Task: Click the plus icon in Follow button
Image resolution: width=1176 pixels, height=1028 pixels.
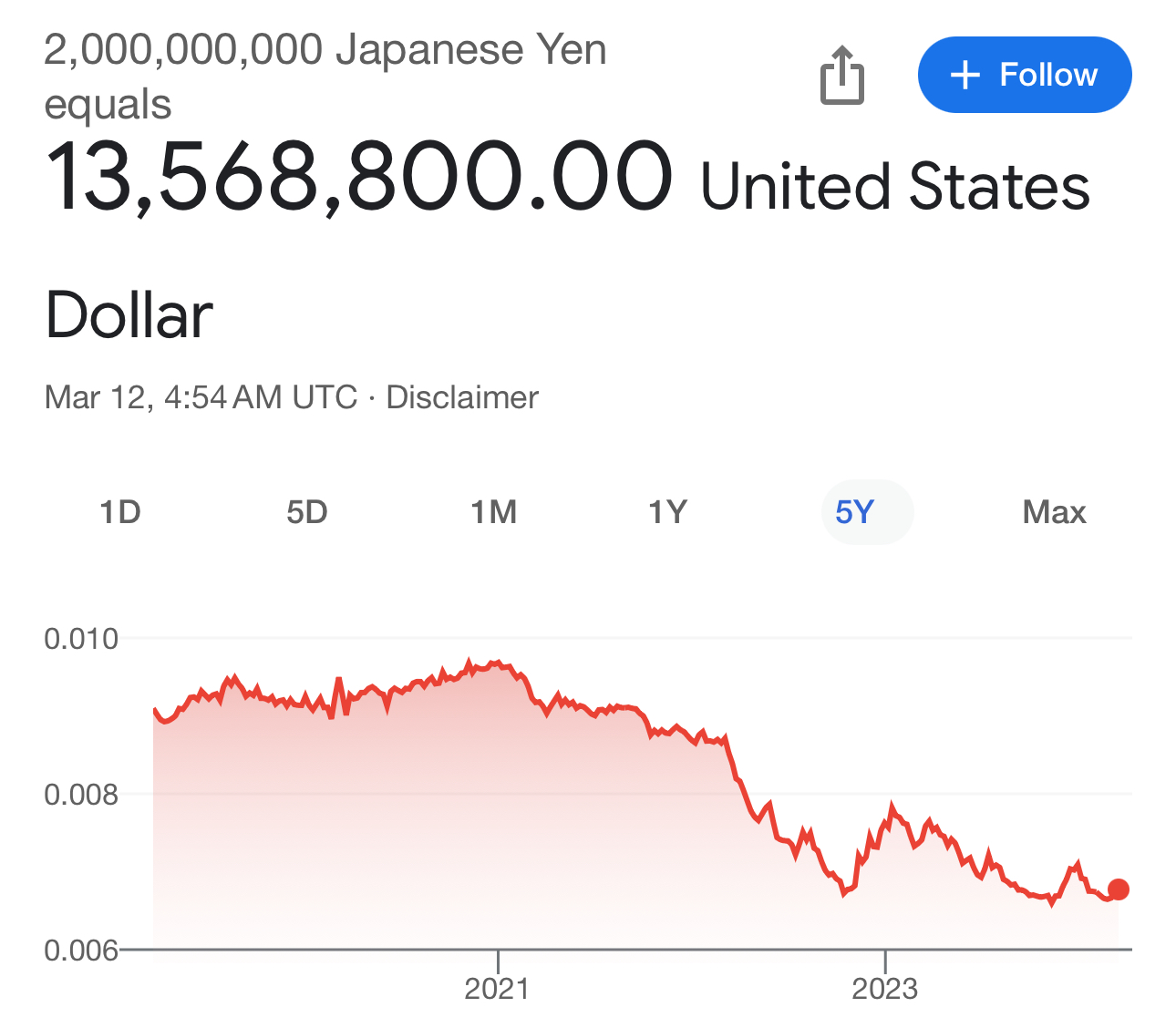Action: click(965, 76)
